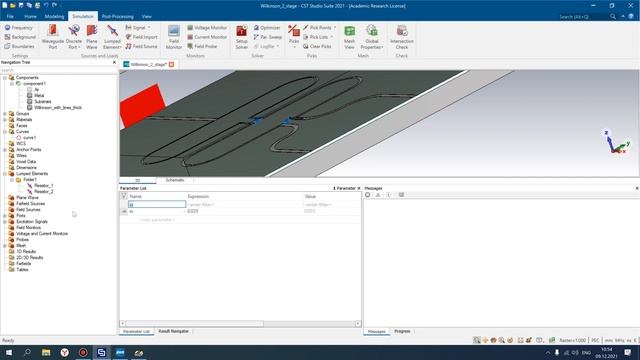Run the Intersection Check
Image resolution: width=640 pixels, height=360 pixels.
pos(402,37)
